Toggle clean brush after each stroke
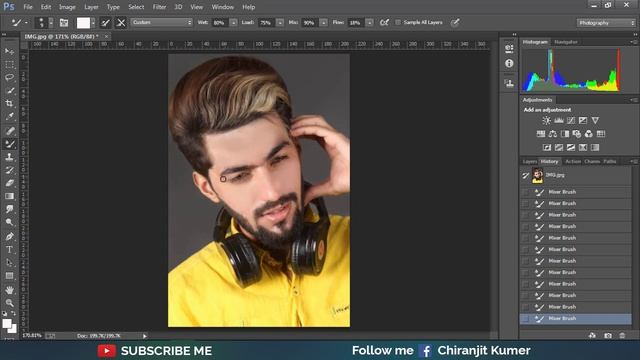 (x=121, y=23)
